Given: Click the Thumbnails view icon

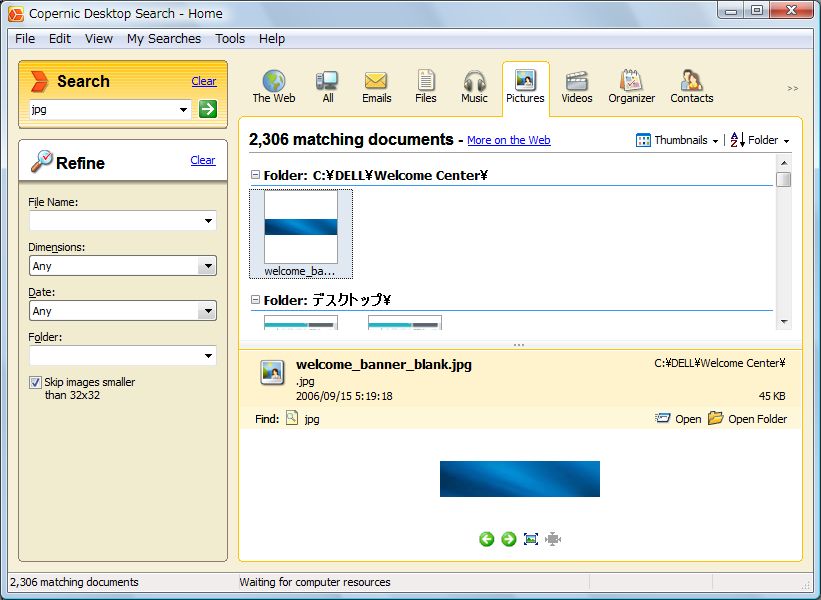Looking at the screenshot, I should click(x=643, y=140).
